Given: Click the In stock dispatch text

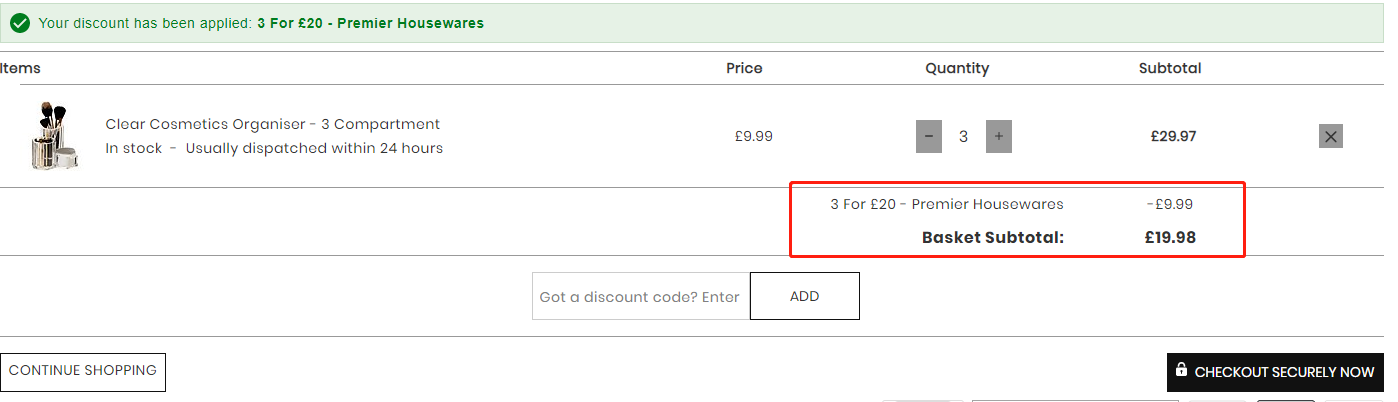Looking at the screenshot, I should (x=274, y=148).
